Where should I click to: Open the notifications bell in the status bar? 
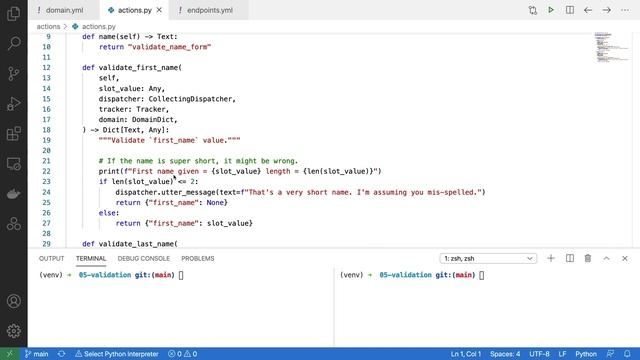point(627,354)
